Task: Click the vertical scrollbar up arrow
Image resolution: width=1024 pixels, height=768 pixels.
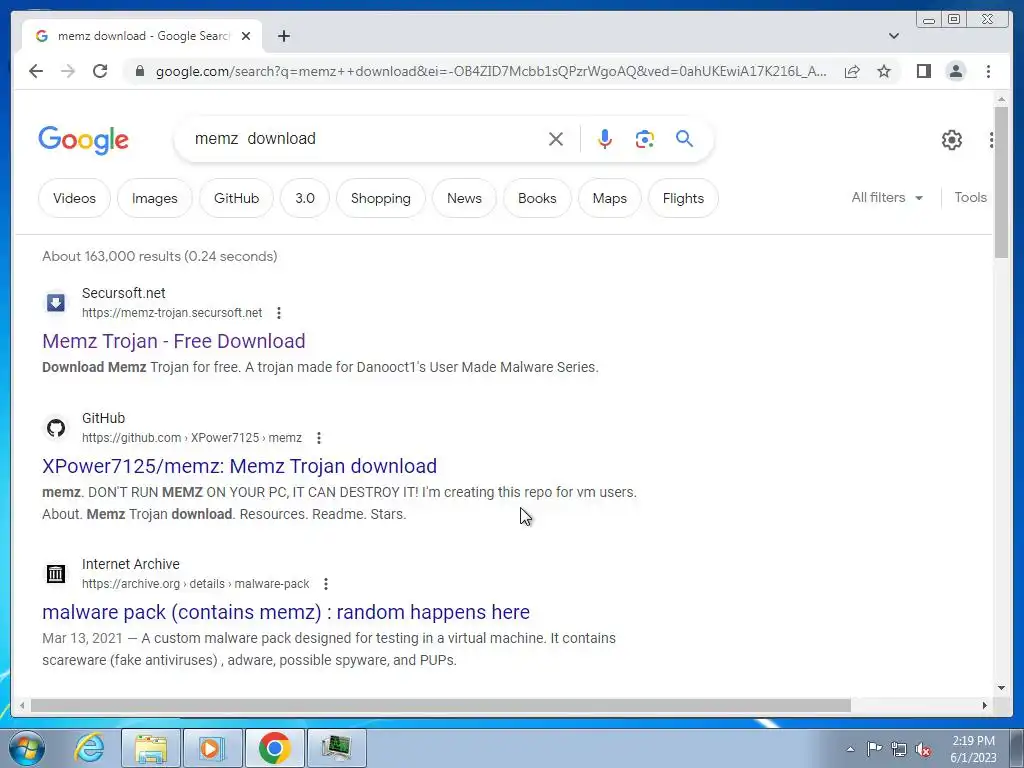Action: [x=1001, y=99]
